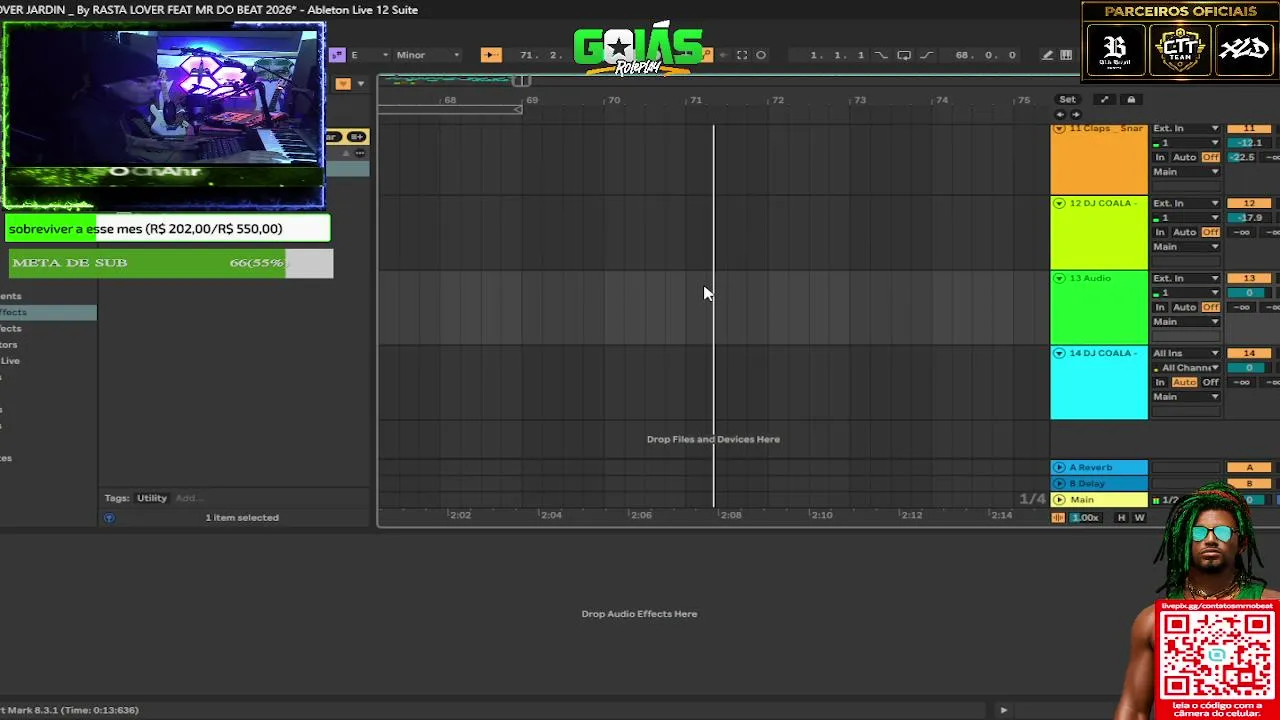
Task: Adjust track 12 volume value -17.9
Action: pos(1249,217)
